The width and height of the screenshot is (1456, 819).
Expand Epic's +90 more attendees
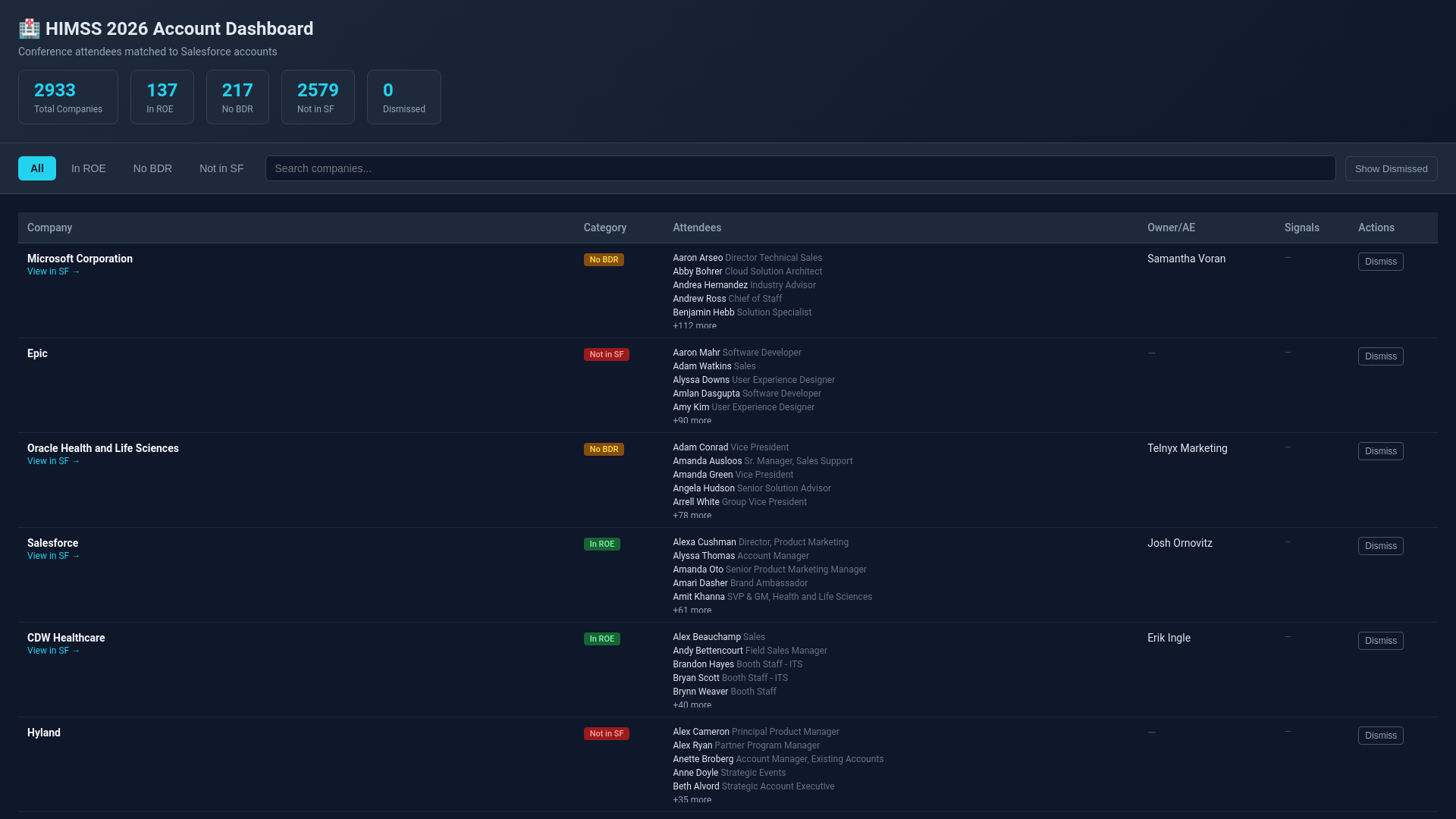click(x=692, y=420)
